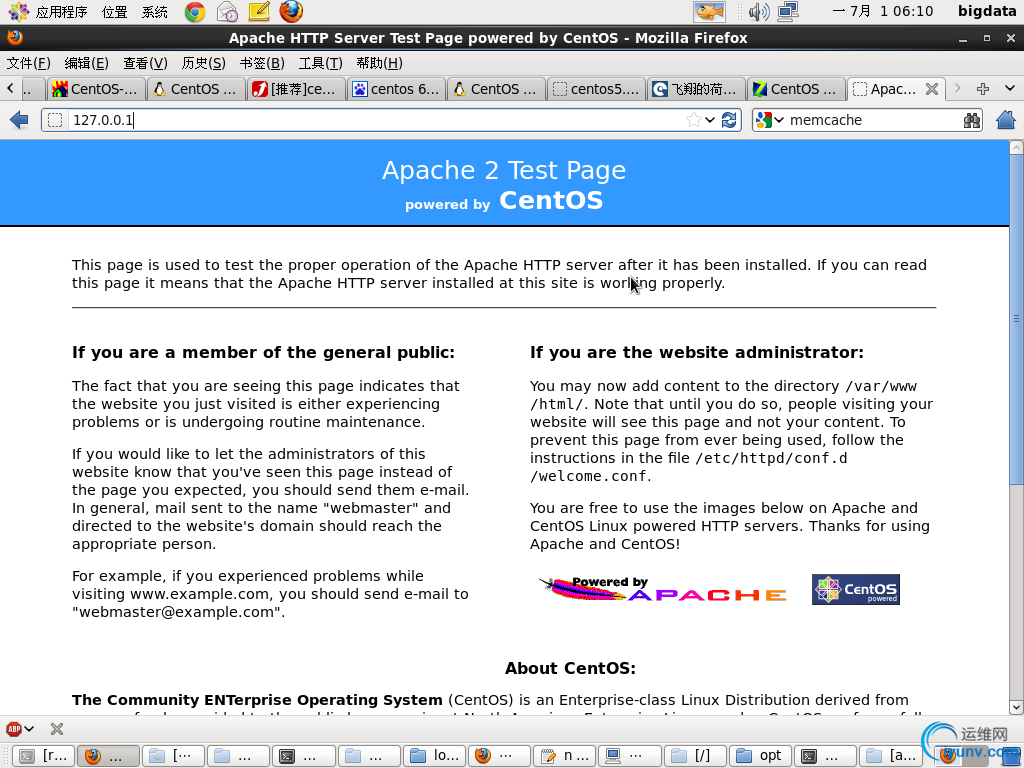Open the 系统 menu in the panel
The image size is (1024, 768).
(155, 12)
